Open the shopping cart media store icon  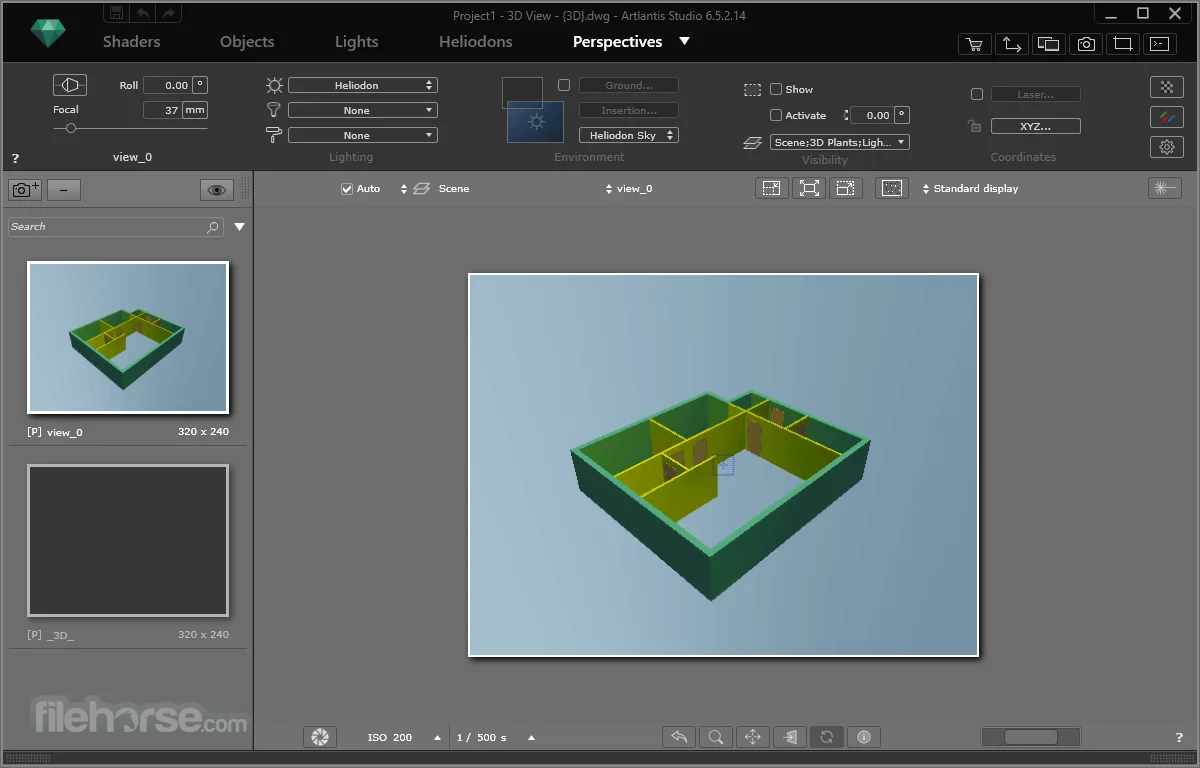tap(974, 44)
